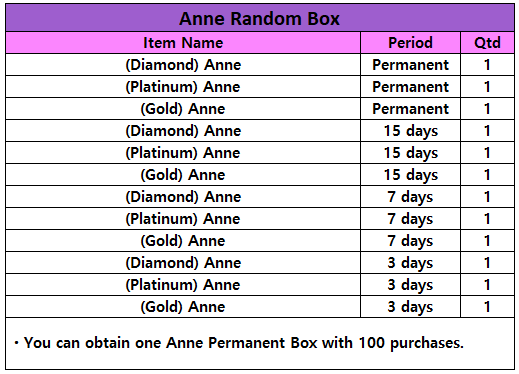Select the Period column header
Image resolution: width=519 pixels, height=374 pixels.
[410, 43]
